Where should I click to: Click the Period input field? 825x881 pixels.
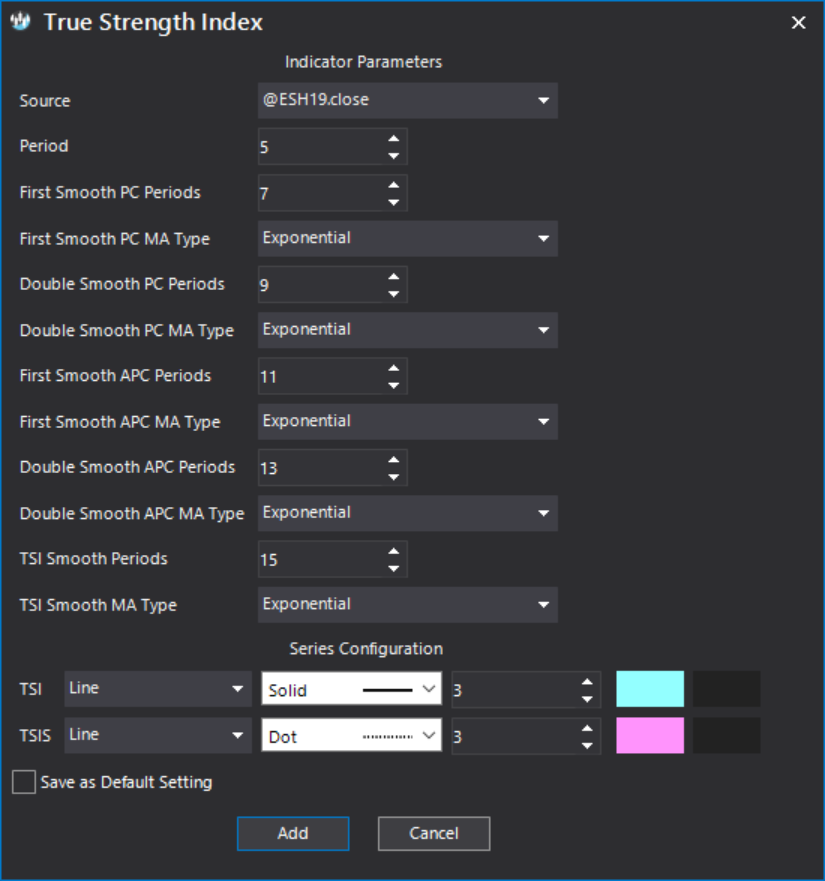click(320, 147)
